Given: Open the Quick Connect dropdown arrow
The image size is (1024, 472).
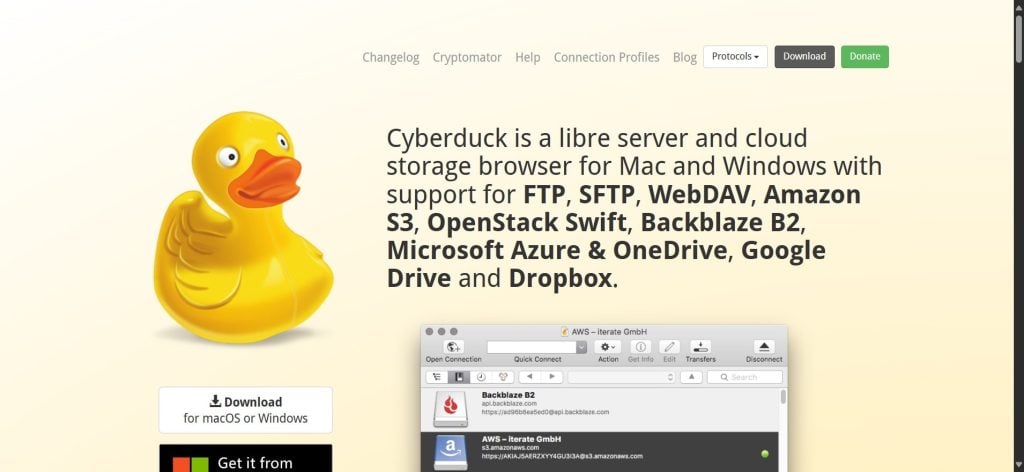Looking at the screenshot, I should pos(581,347).
